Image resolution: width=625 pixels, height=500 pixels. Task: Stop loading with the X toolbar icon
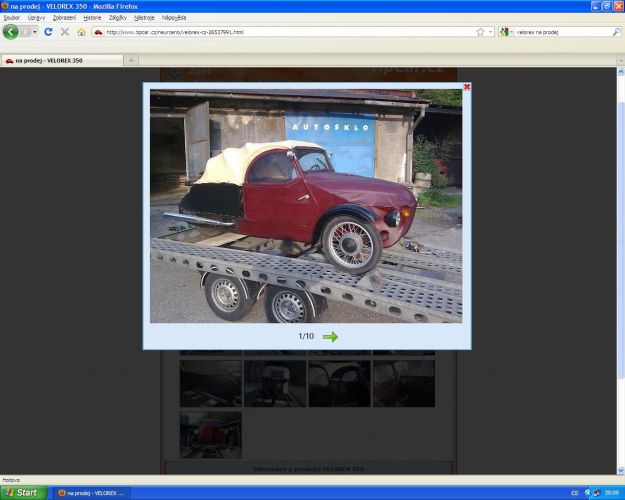coord(65,32)
